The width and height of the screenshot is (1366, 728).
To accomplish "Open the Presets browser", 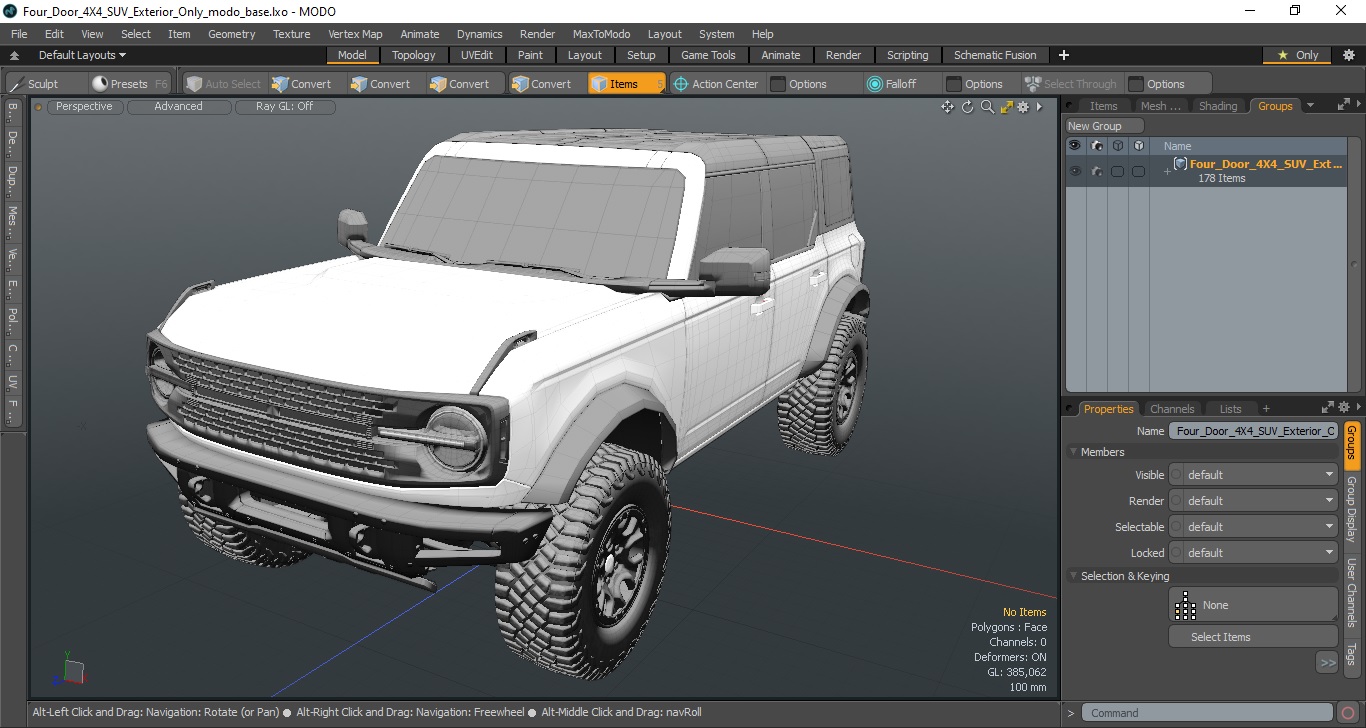I will coord(129,84).
